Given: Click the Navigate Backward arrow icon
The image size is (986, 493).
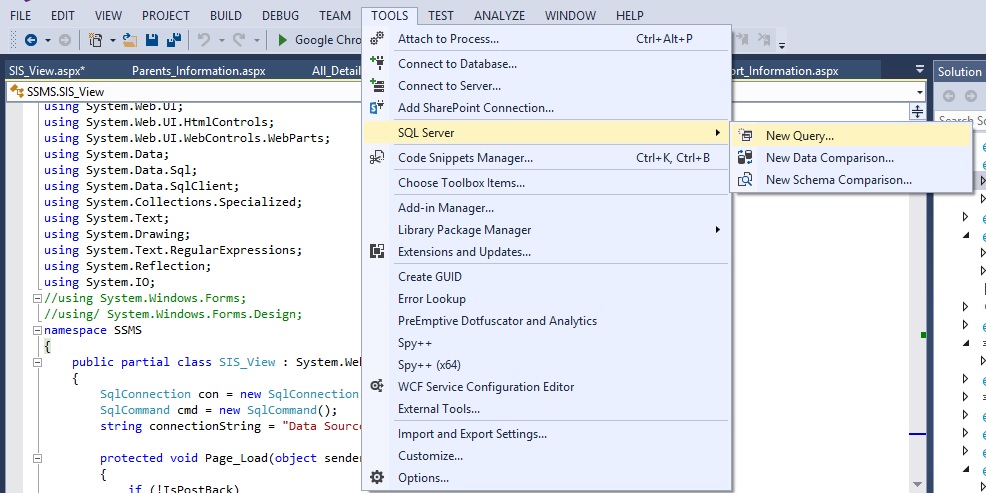Looking at the screenshot, I should pyautogui.click(x=30, y=40).
